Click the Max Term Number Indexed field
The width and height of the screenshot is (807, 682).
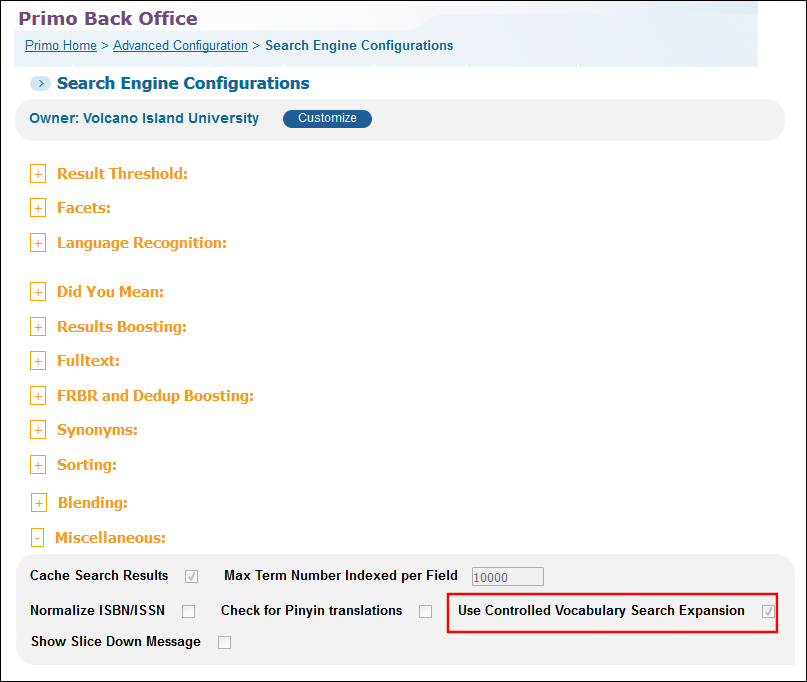[507, 576]
